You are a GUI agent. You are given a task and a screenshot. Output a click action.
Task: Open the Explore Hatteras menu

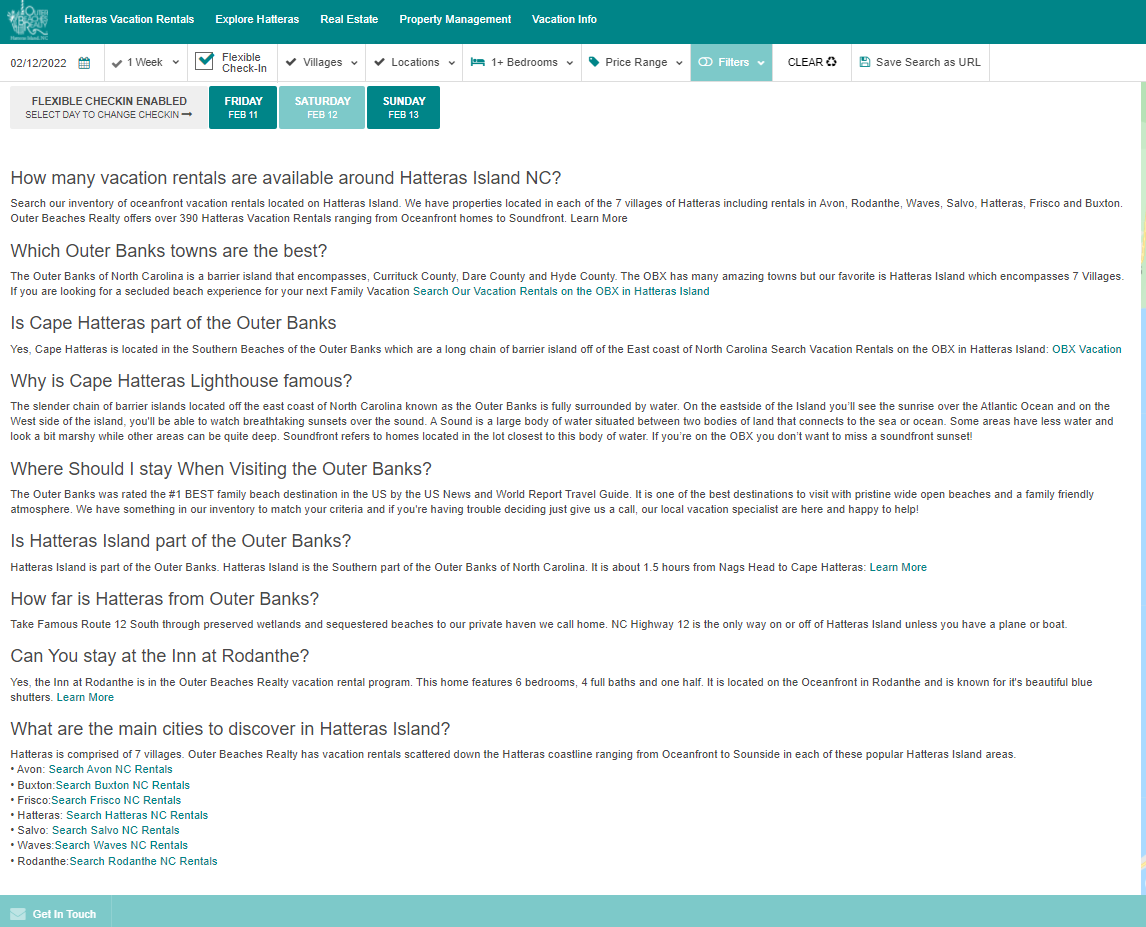coord(257,19)
